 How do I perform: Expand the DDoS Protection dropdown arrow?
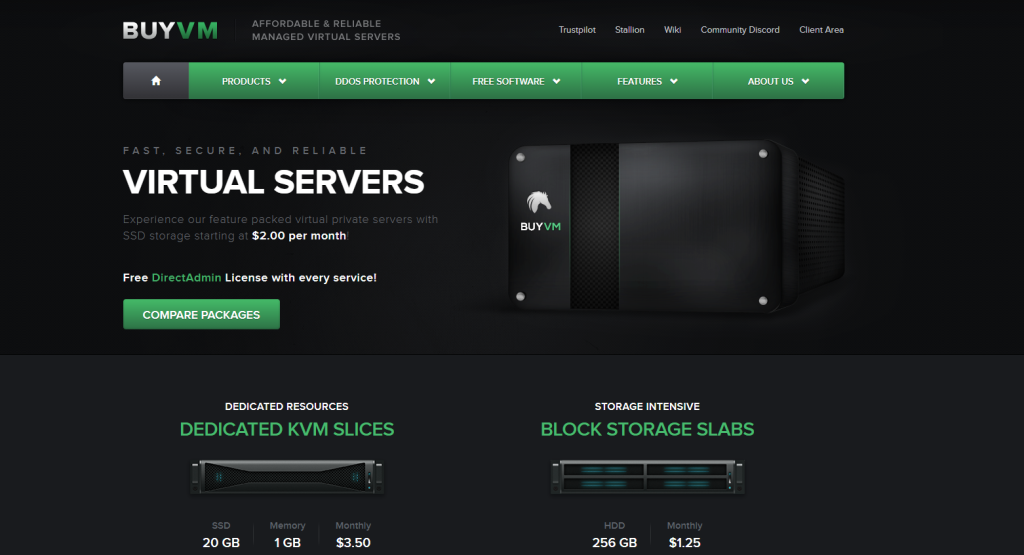431,82
